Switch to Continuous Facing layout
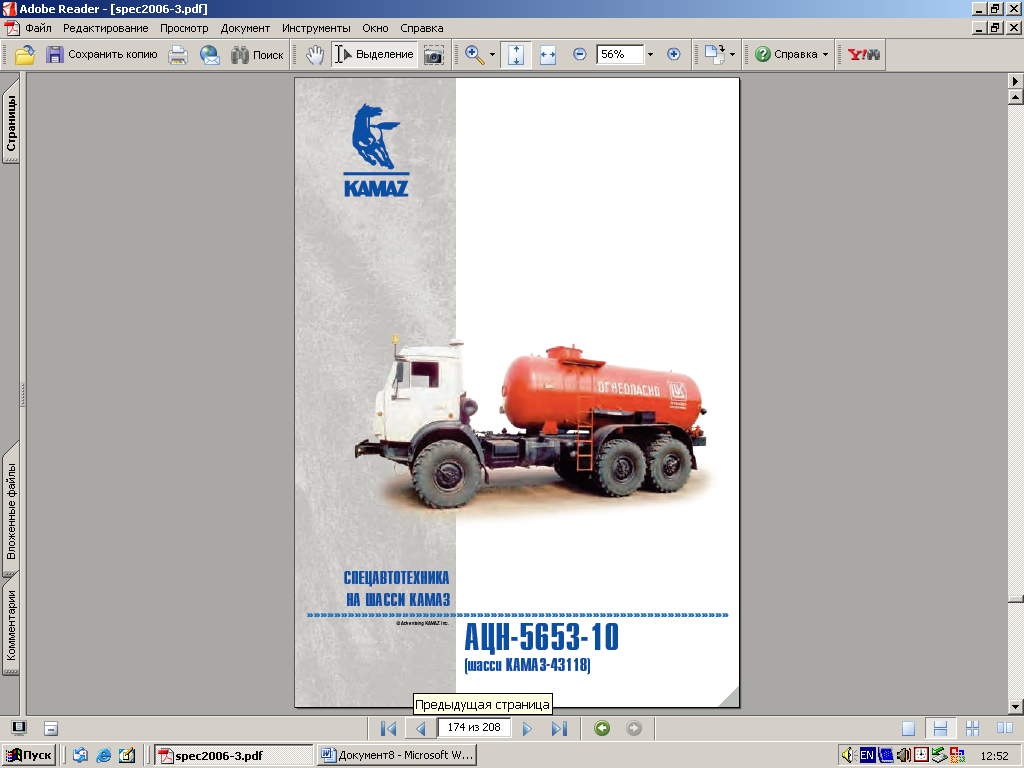1024x768 pixels. [x=972, y=728]
